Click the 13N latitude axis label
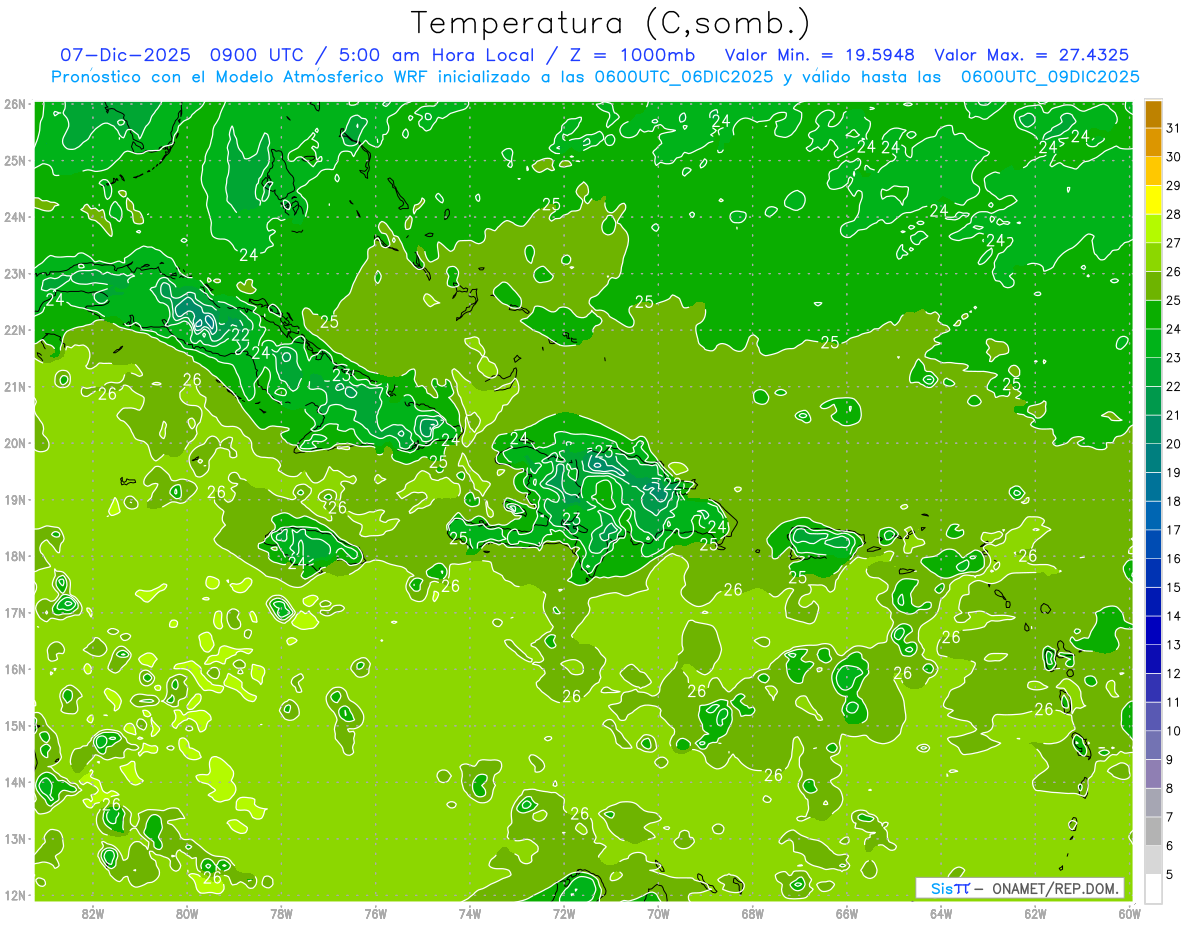1200x927 pixels. click(x=15, y=838)
